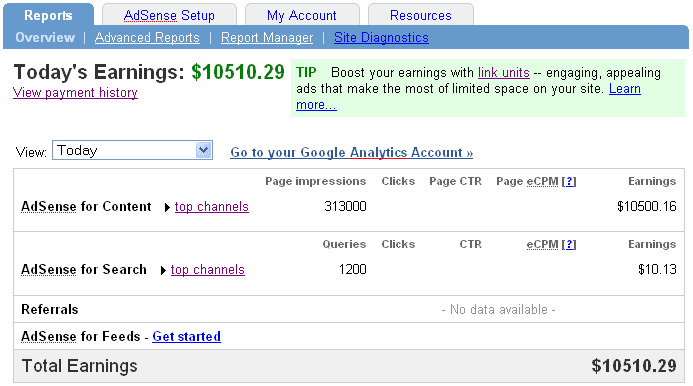Open the View period dropdown showing Today
This screenshot has width=693, height=386.
pyautogui.click(x=132, y=150)
